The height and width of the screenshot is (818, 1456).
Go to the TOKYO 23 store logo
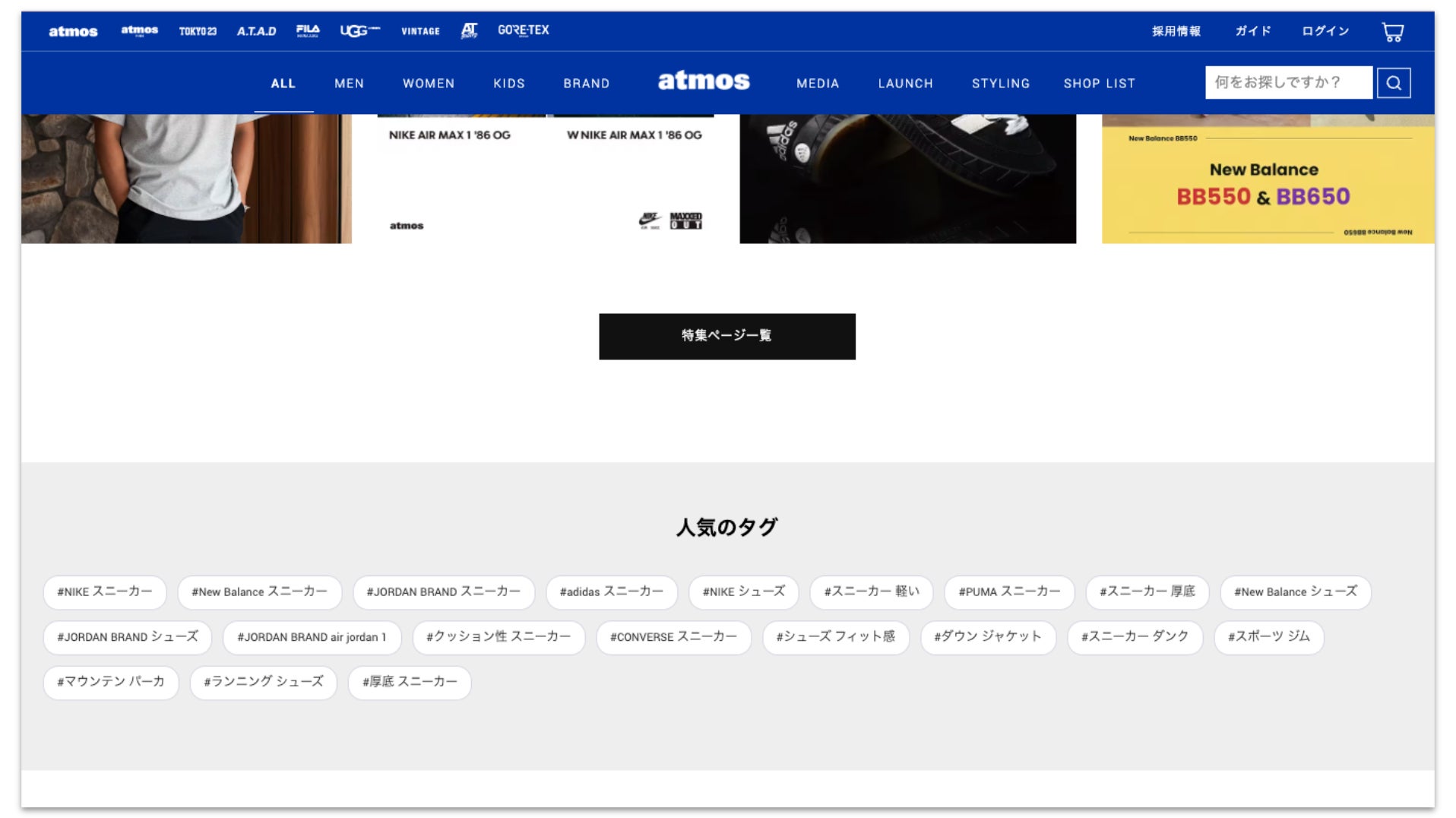pyautogui.click(x=198, y=31)
